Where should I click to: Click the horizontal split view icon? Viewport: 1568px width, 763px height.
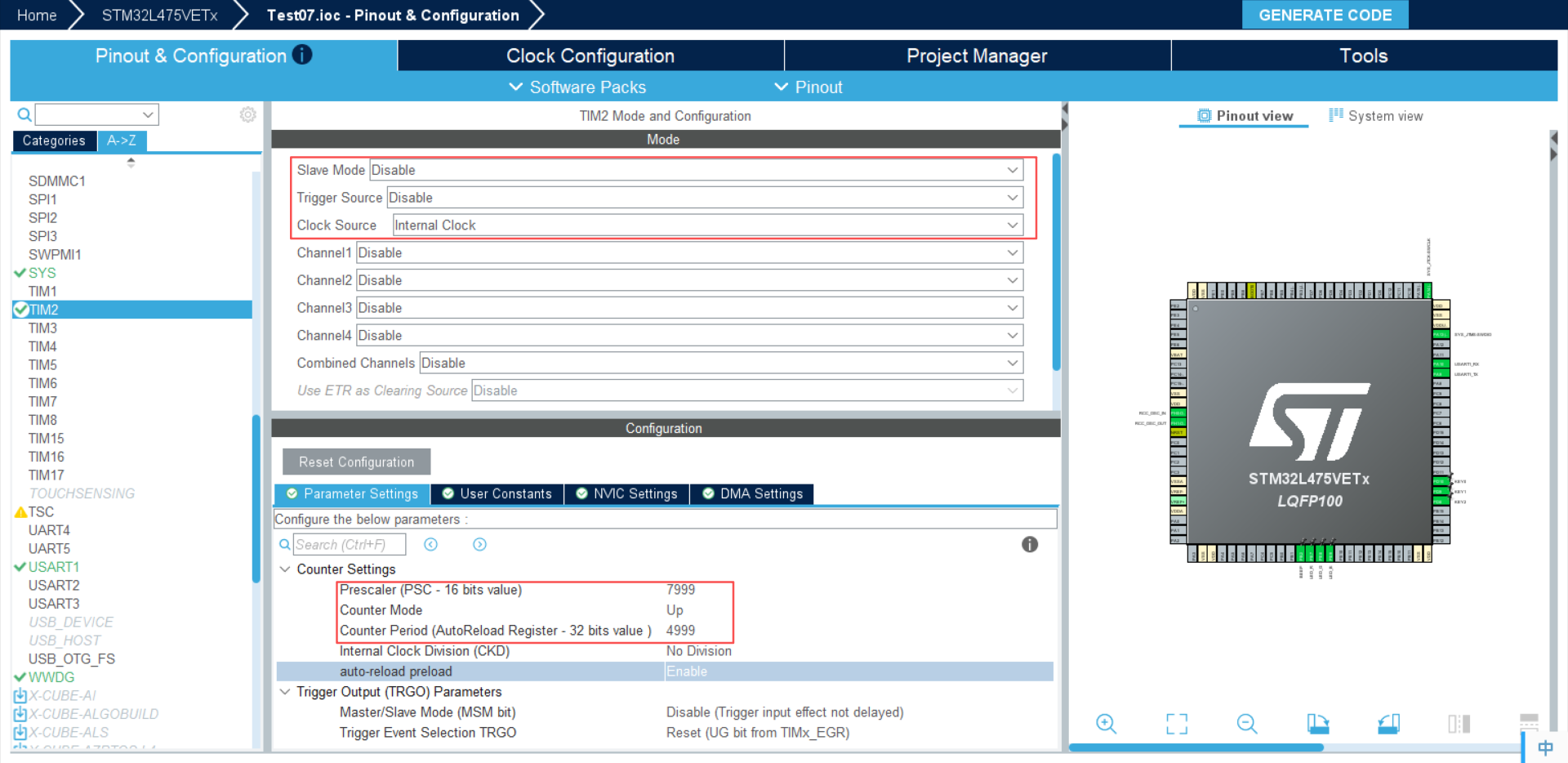(x=1529, y=722)
